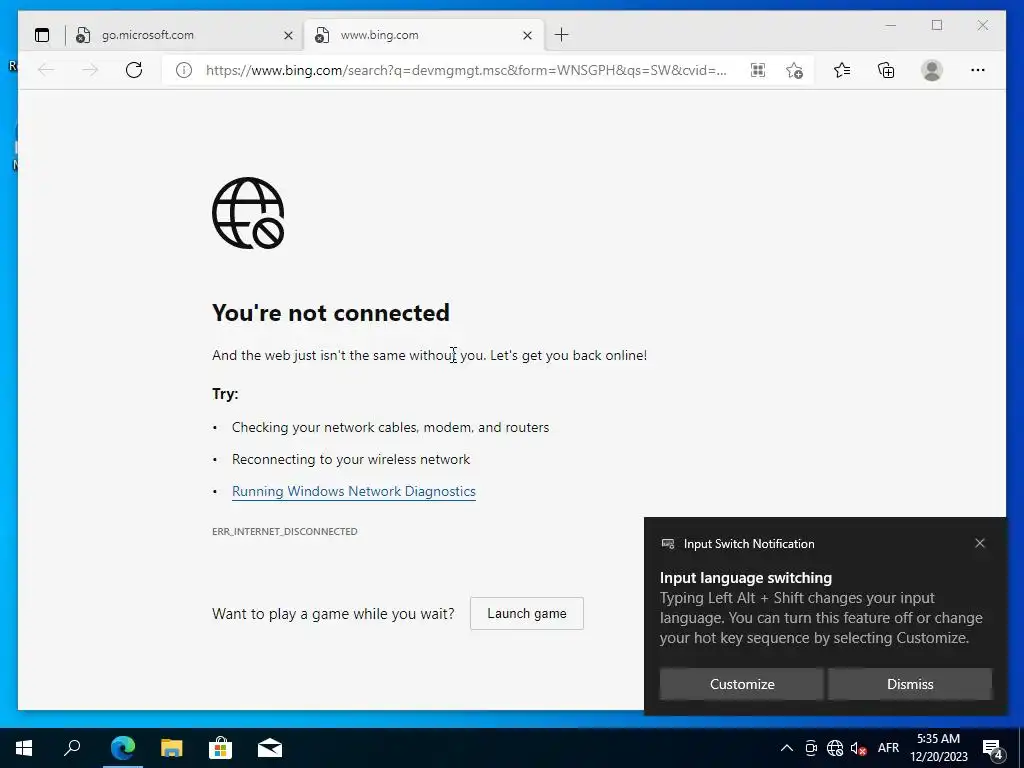This screenshot has height=768, width=1024.
Task: Open the QR code / apps icon in address bar
Action: (x=758, y=70)
